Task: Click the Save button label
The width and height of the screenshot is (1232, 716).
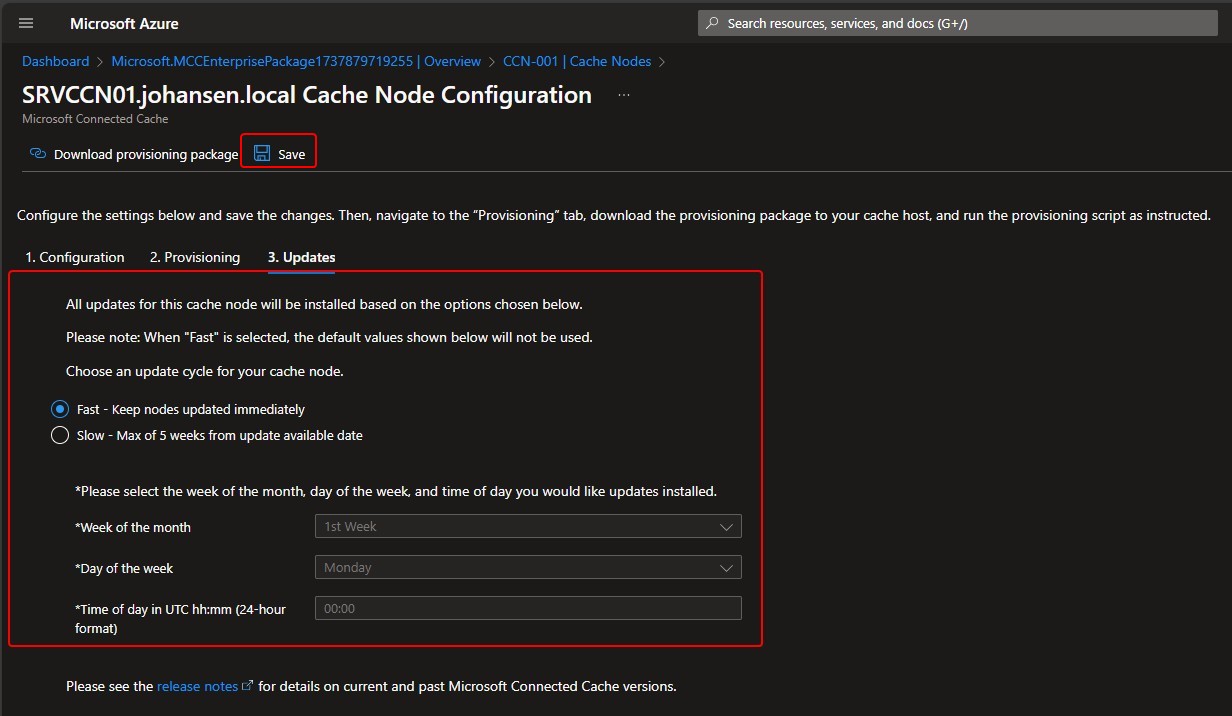Action: tap(292, 154)
